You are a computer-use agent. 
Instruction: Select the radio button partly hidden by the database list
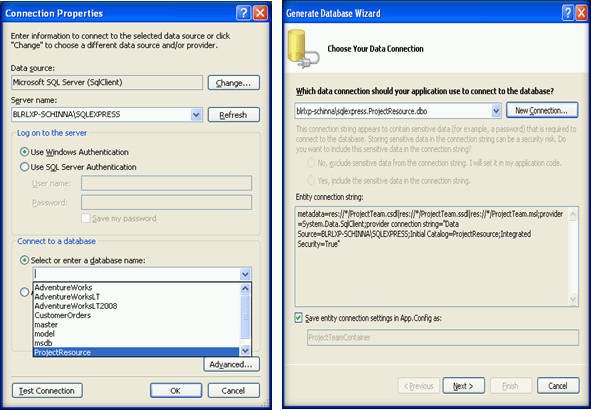[x=24, y=292]
